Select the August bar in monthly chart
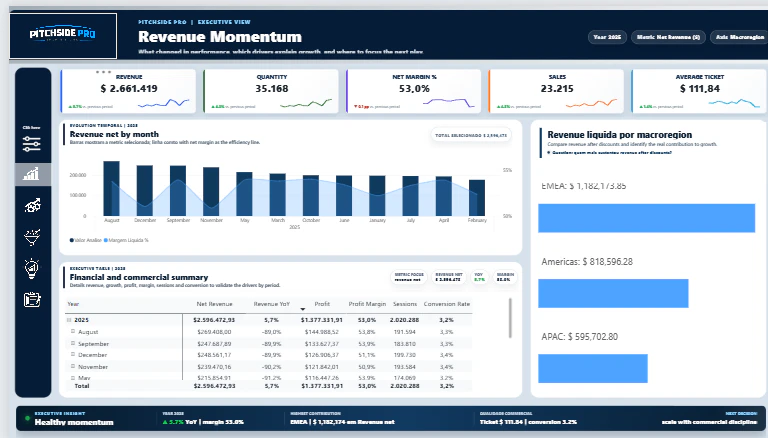The height and width of the screenshot is (438, 768). 111,189
